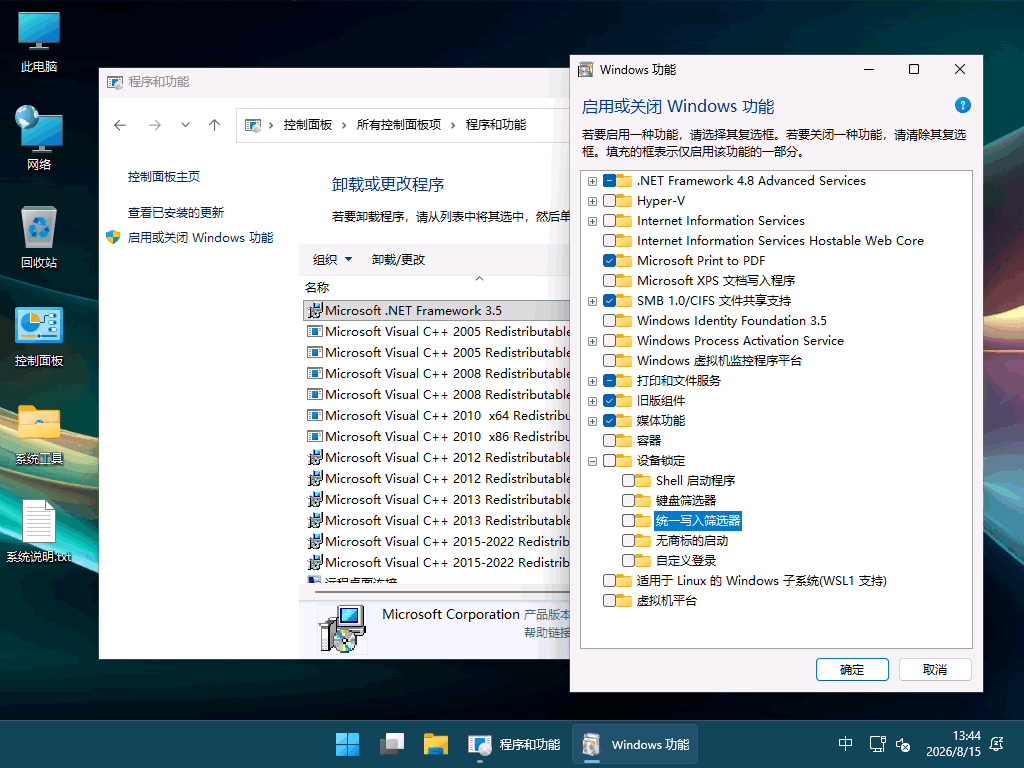Image resolution: width=1024 pixels, height=768 pixels.
Task: Click the Windows 功能 title bar icon
Action: [x=586, y=69]
